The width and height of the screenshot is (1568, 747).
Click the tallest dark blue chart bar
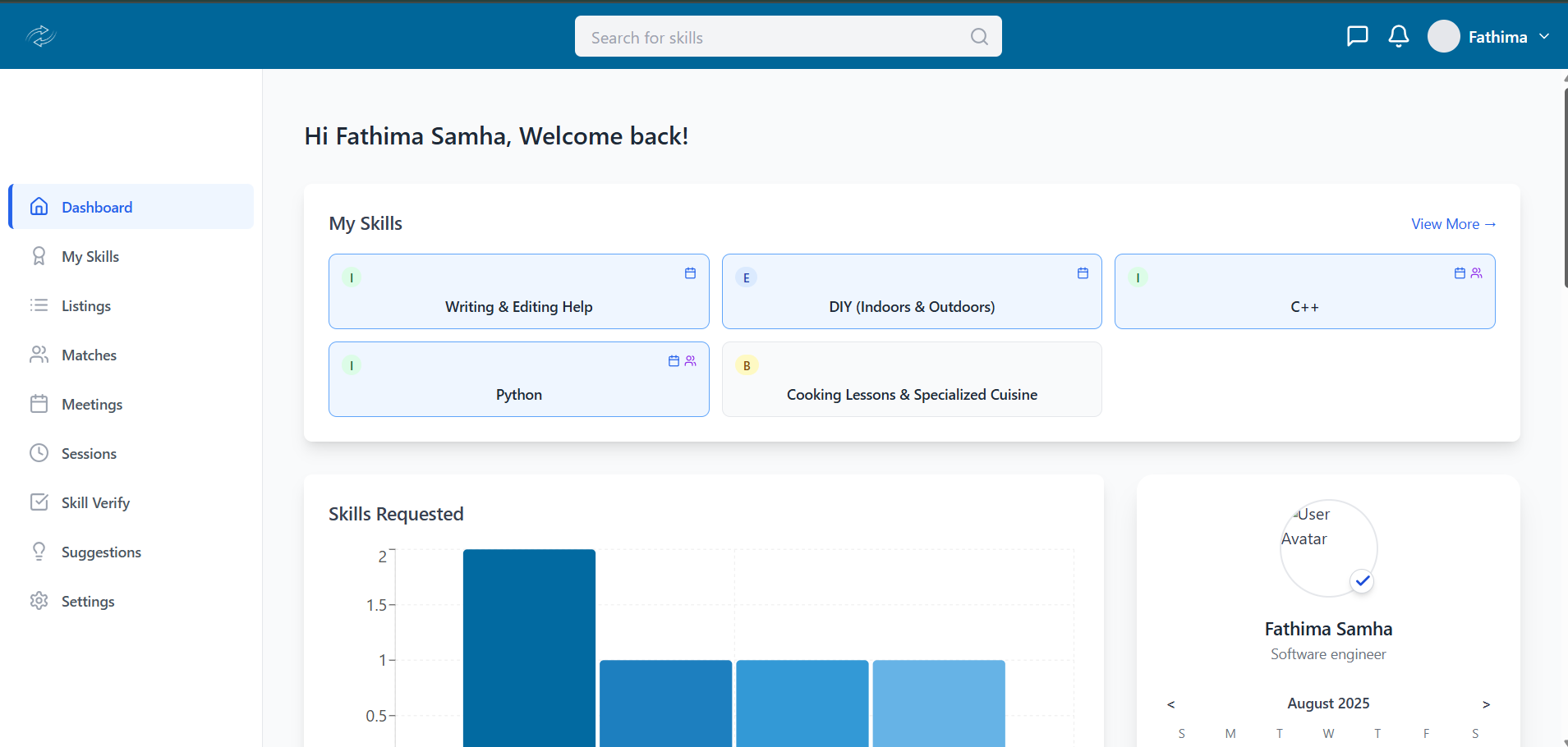point(529,647)
